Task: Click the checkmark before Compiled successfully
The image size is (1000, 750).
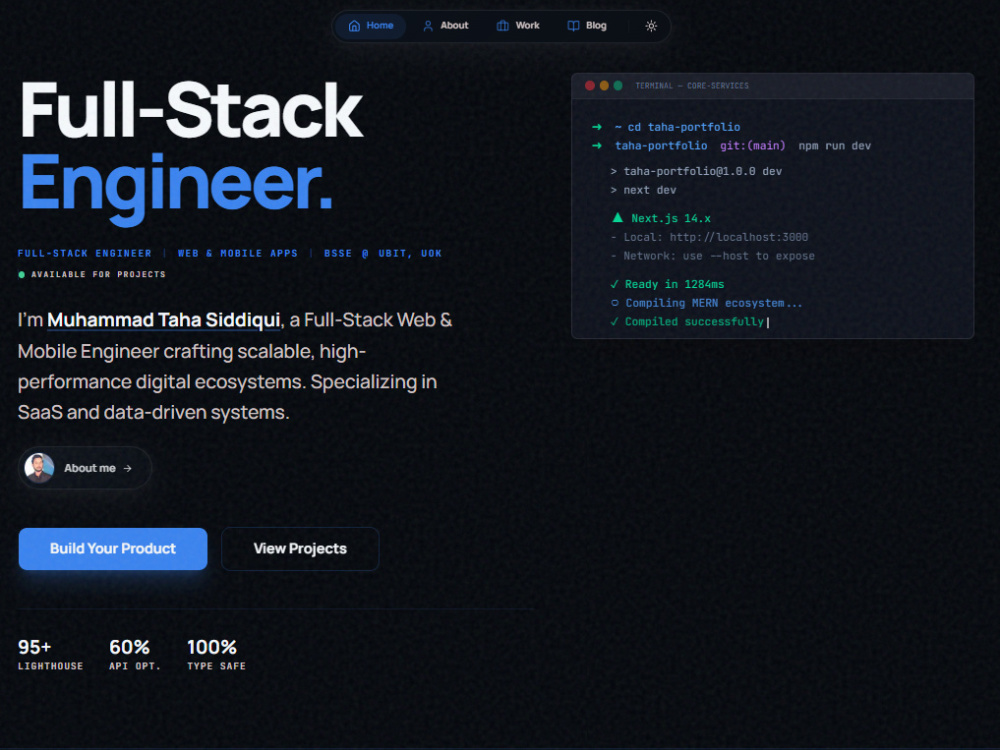Action: tap(614, 322)
